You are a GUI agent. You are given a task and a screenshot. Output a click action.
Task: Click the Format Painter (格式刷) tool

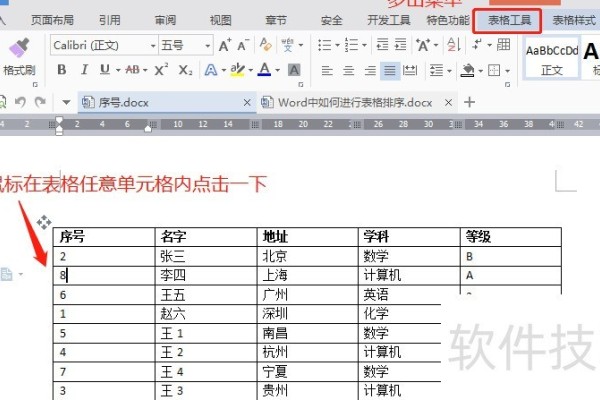pyautogui.click(x=19, y=57)
